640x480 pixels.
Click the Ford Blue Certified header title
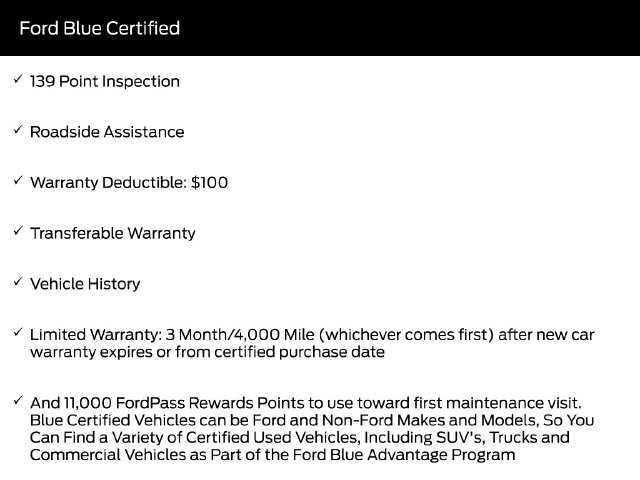pos(100,28)
